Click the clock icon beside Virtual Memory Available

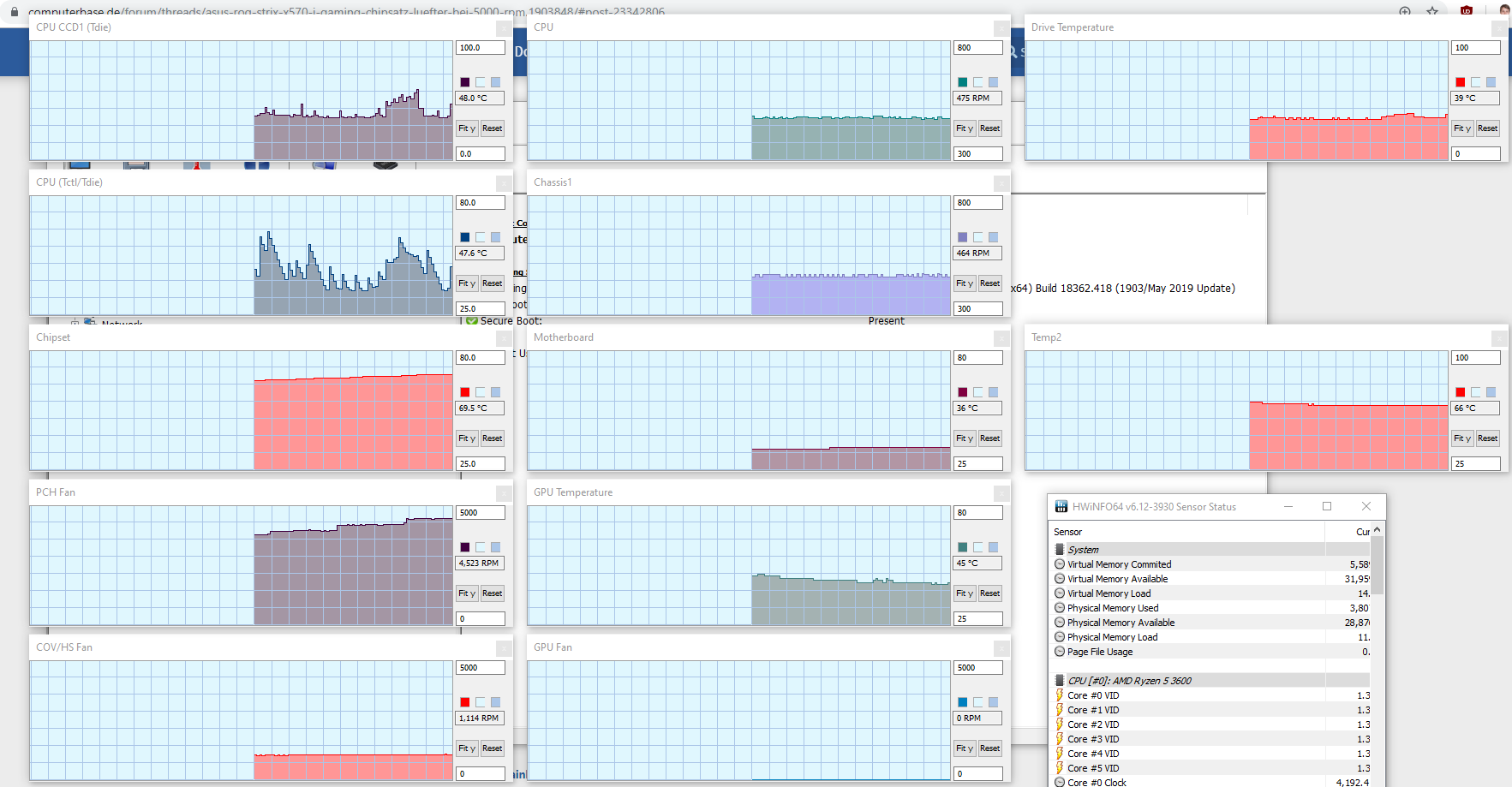point(1060,579)
